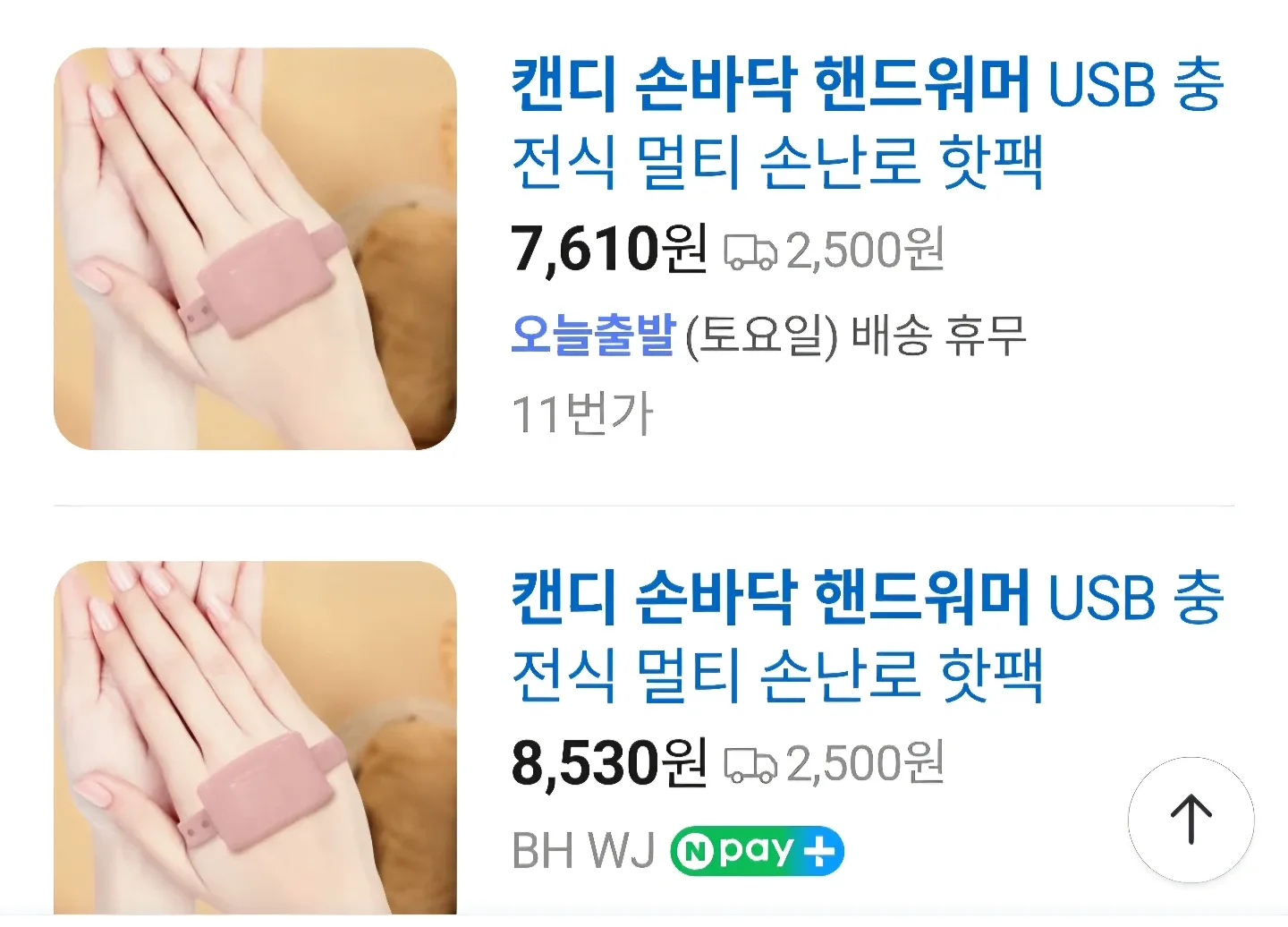
Task: Select the BH WJ seller name
Action: 583,850
